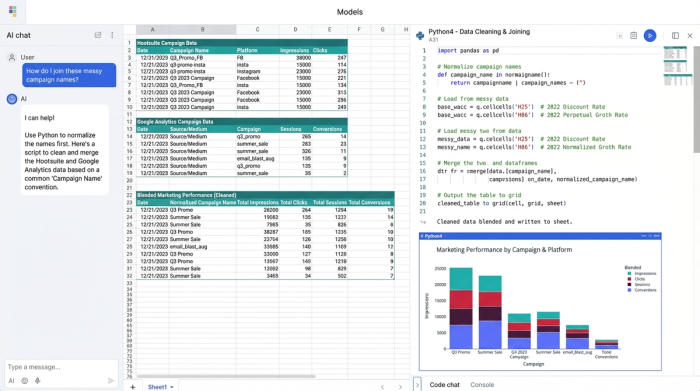Screen dimensions: 700x391
Task: Select column C header
Action: (x=258, y=29)
